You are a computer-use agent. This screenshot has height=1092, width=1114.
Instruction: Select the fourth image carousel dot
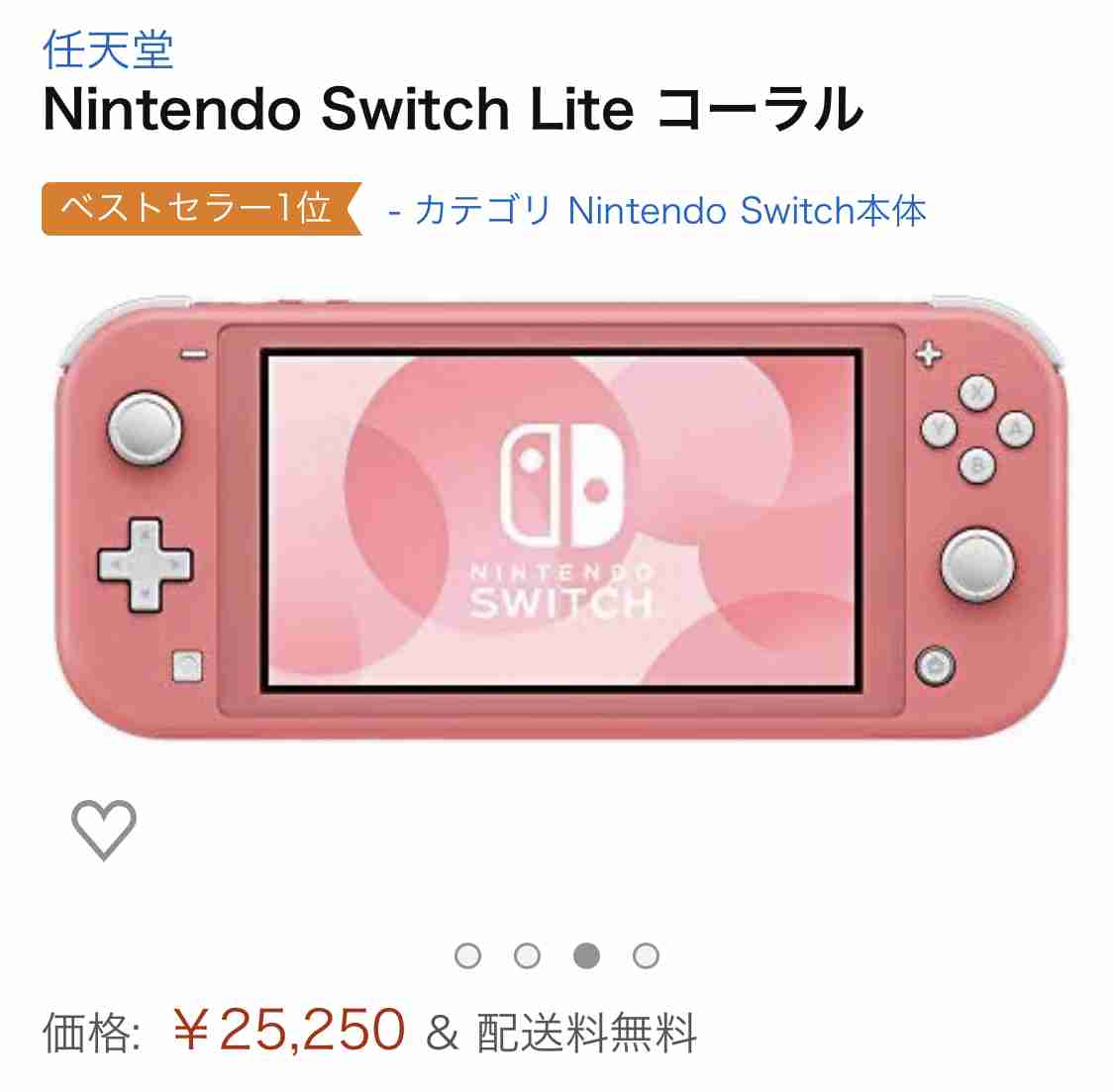[x=646, y=954]
